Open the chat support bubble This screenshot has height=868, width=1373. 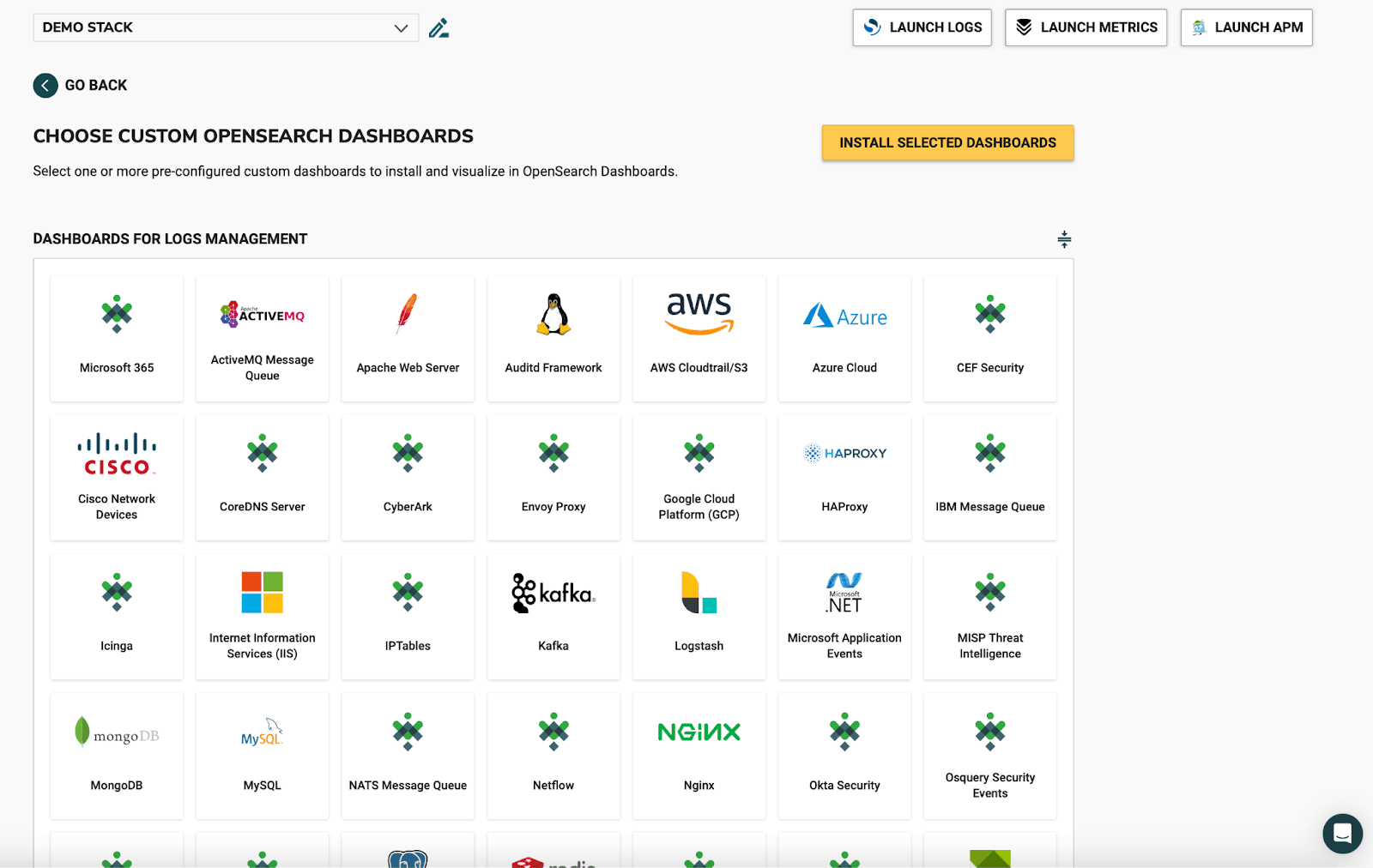1341,834
